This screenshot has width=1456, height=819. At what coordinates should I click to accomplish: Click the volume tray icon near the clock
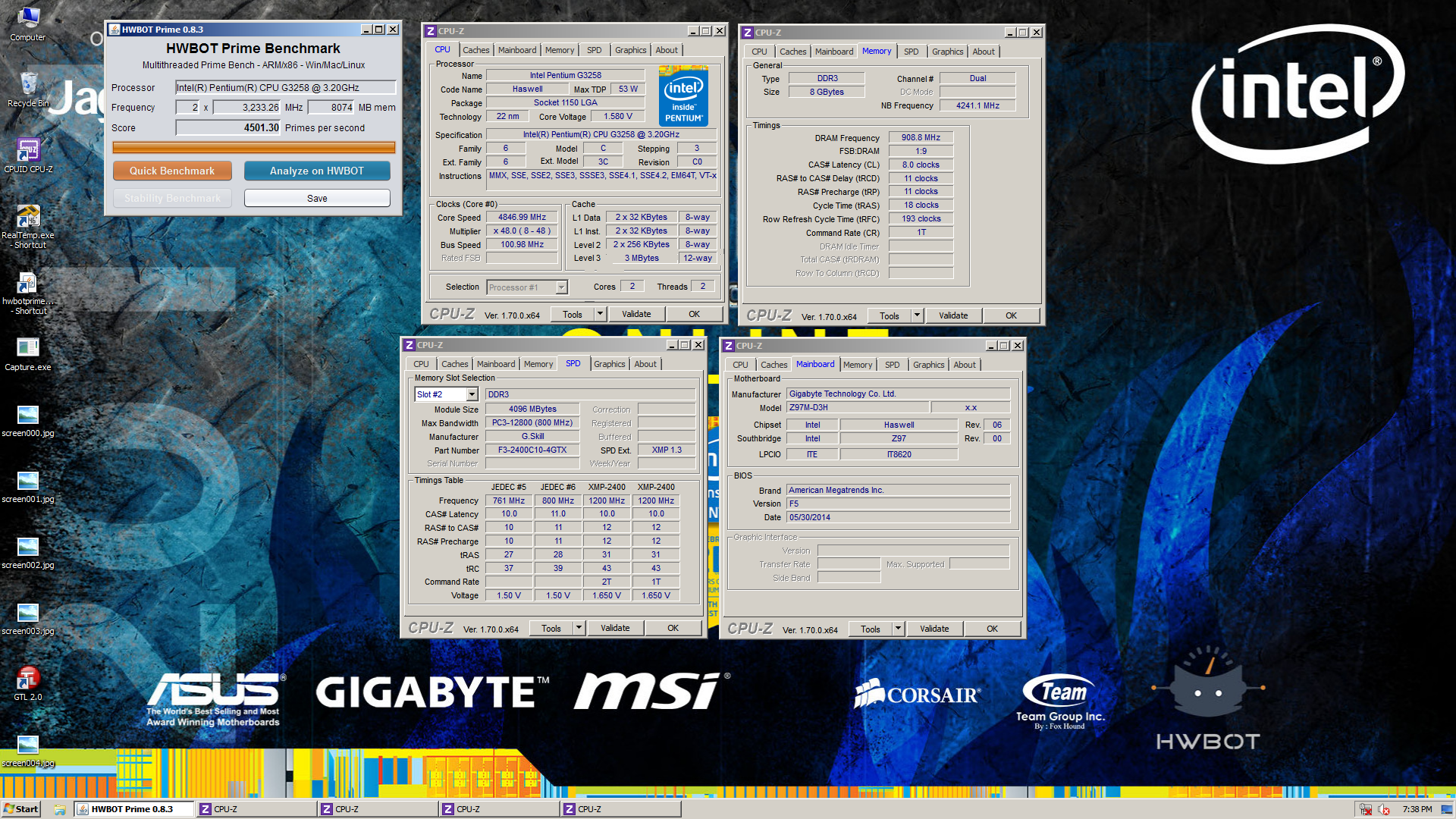[1384, 809]
